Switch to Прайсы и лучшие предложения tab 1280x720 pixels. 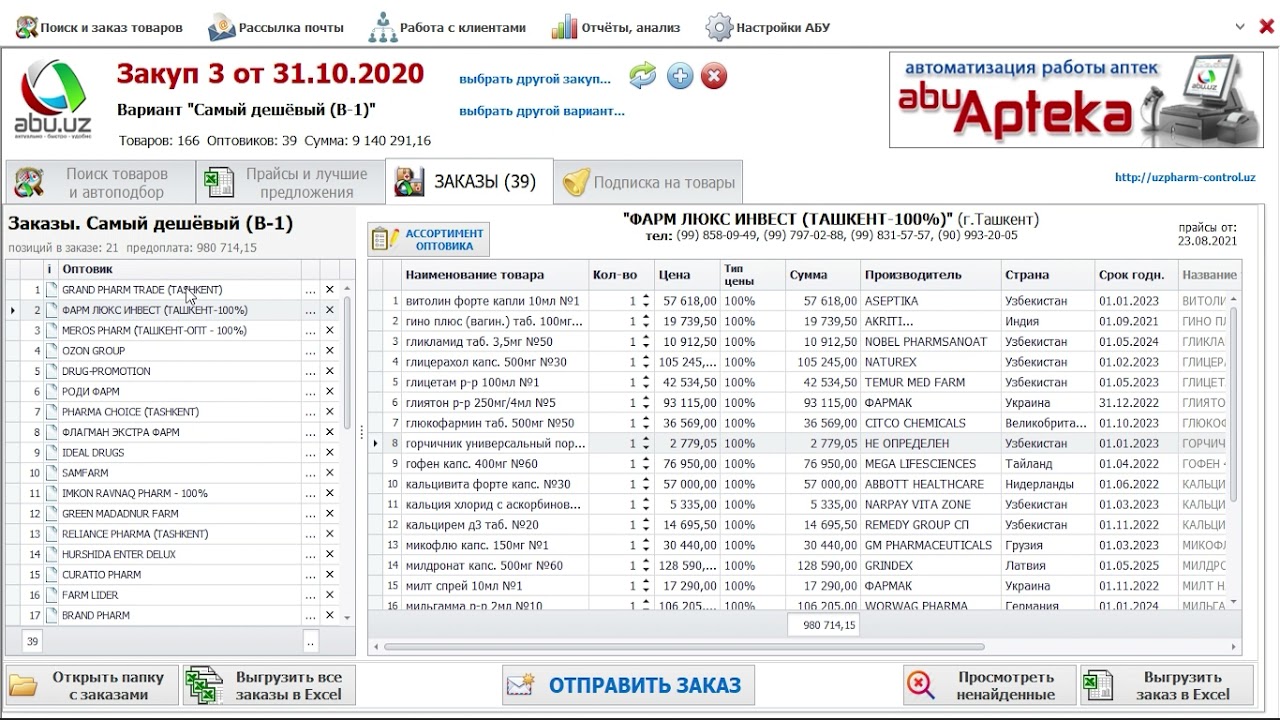[x=290, y=182]
